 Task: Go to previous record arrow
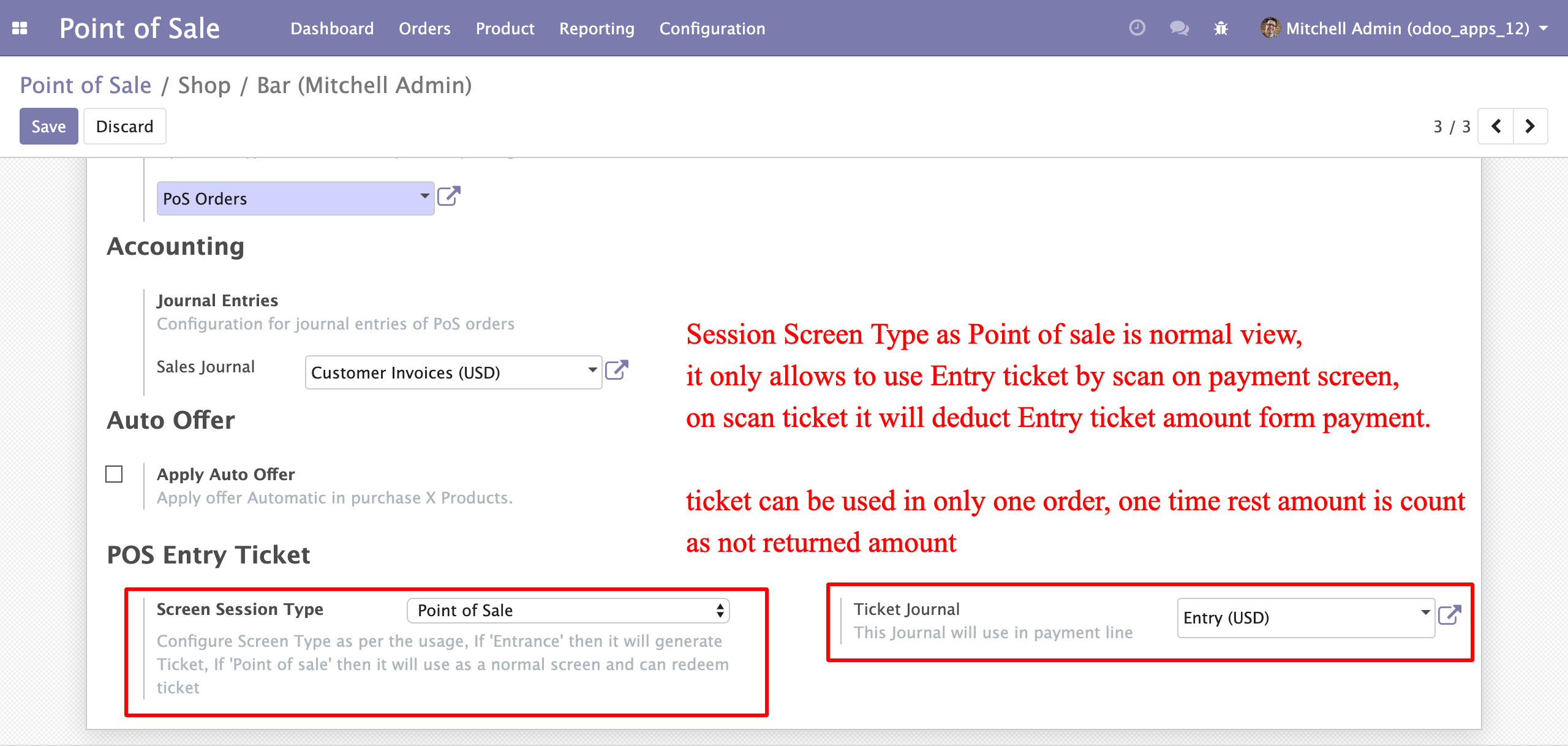pos(1496,126)
